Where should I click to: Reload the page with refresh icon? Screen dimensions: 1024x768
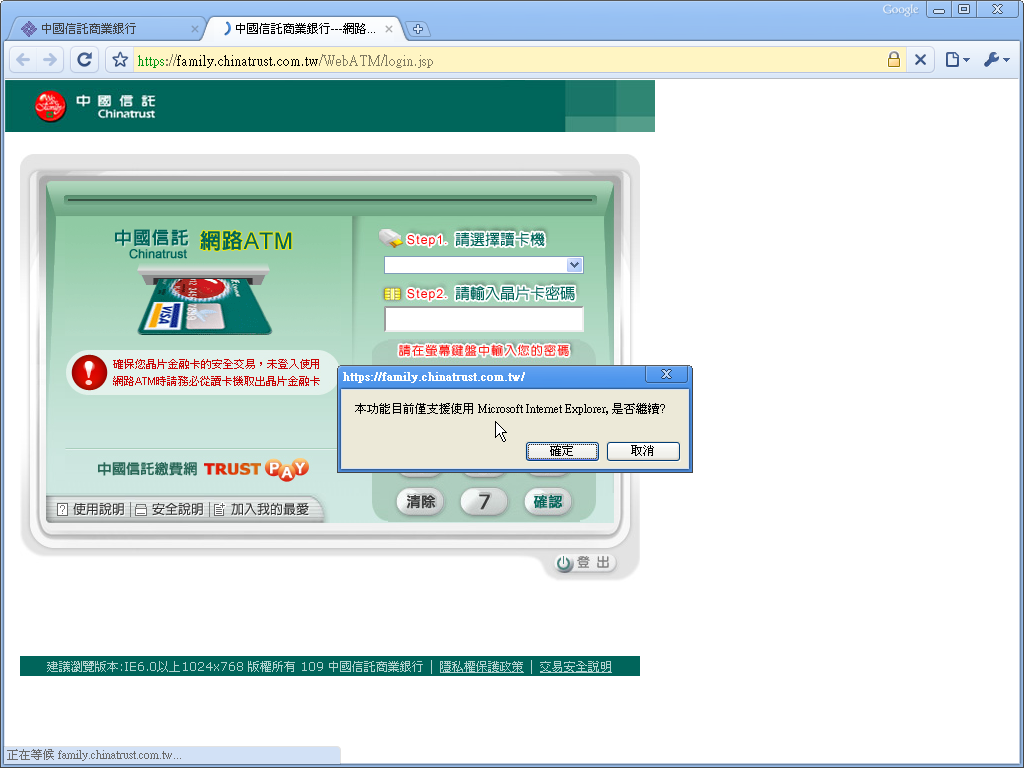point(84,60)
